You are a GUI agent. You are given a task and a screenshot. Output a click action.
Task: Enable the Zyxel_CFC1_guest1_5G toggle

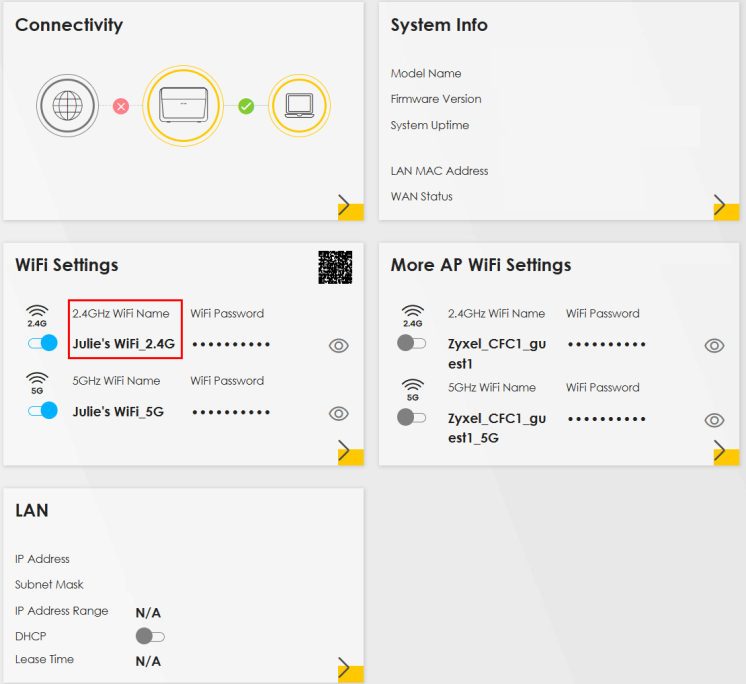coord(412,417)
